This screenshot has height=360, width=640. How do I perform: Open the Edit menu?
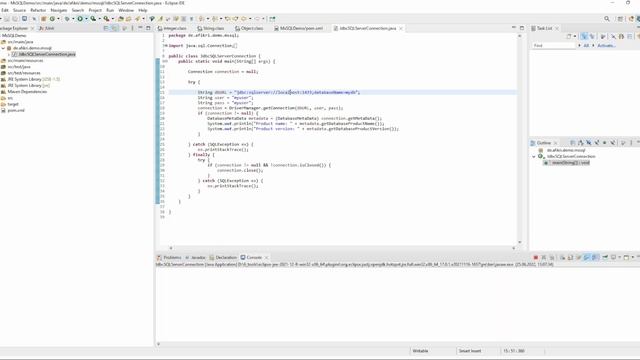(x=5, y=10)
